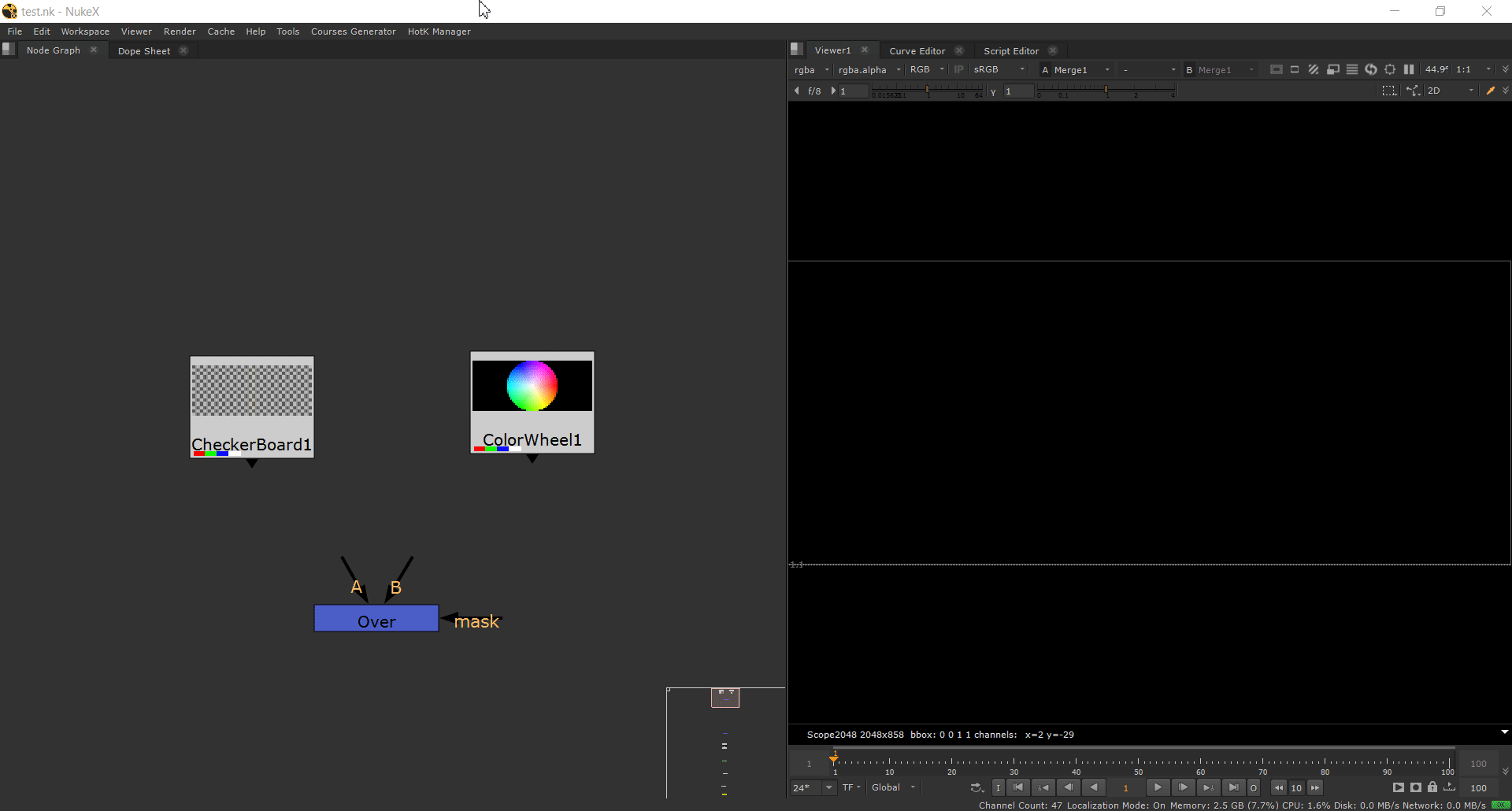
Task: Open the sRGB viewer process dropdown
Action: click(999, 69)
